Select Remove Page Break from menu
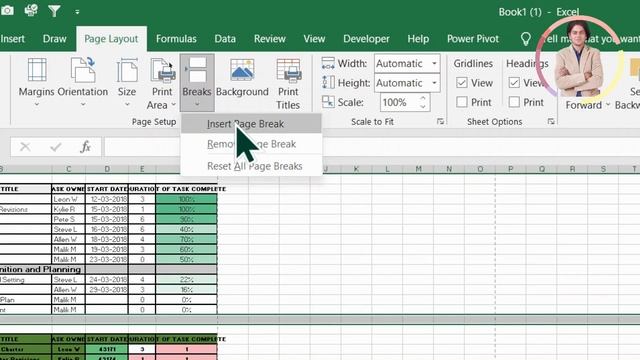This screenshot has width=640, height=360. [251, 144]
